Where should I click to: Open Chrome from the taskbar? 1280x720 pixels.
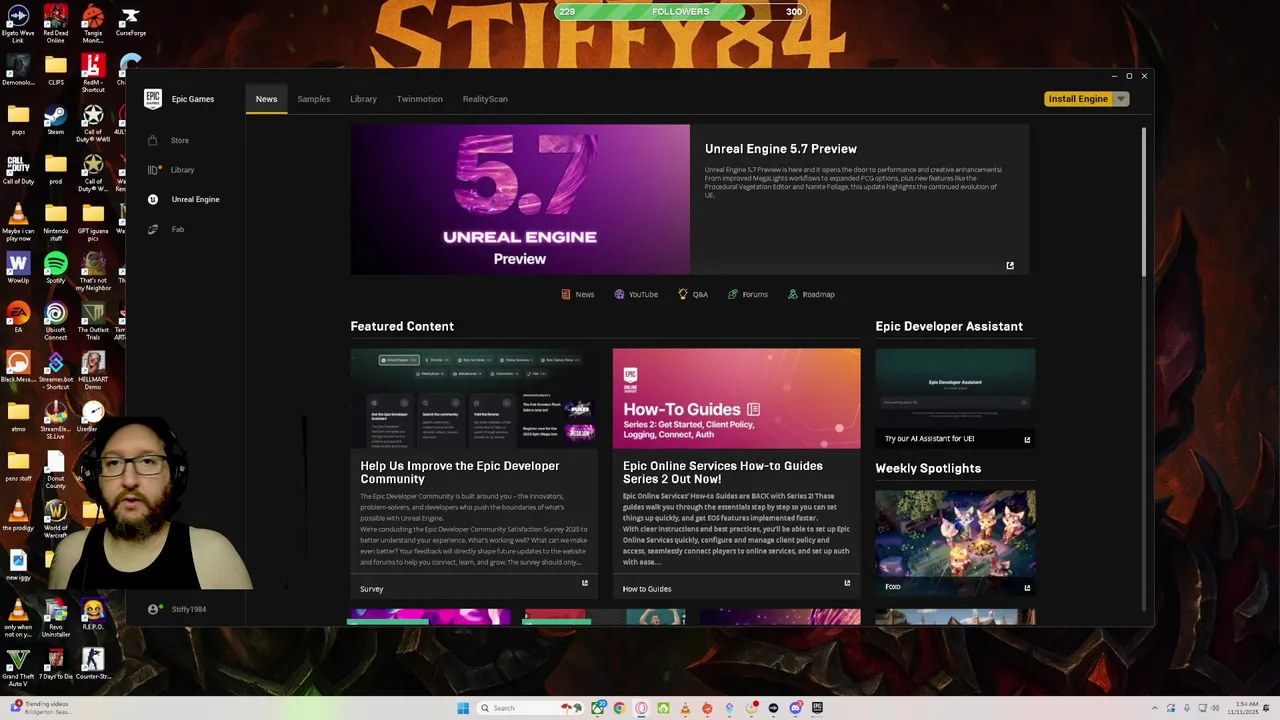point(619,708)
